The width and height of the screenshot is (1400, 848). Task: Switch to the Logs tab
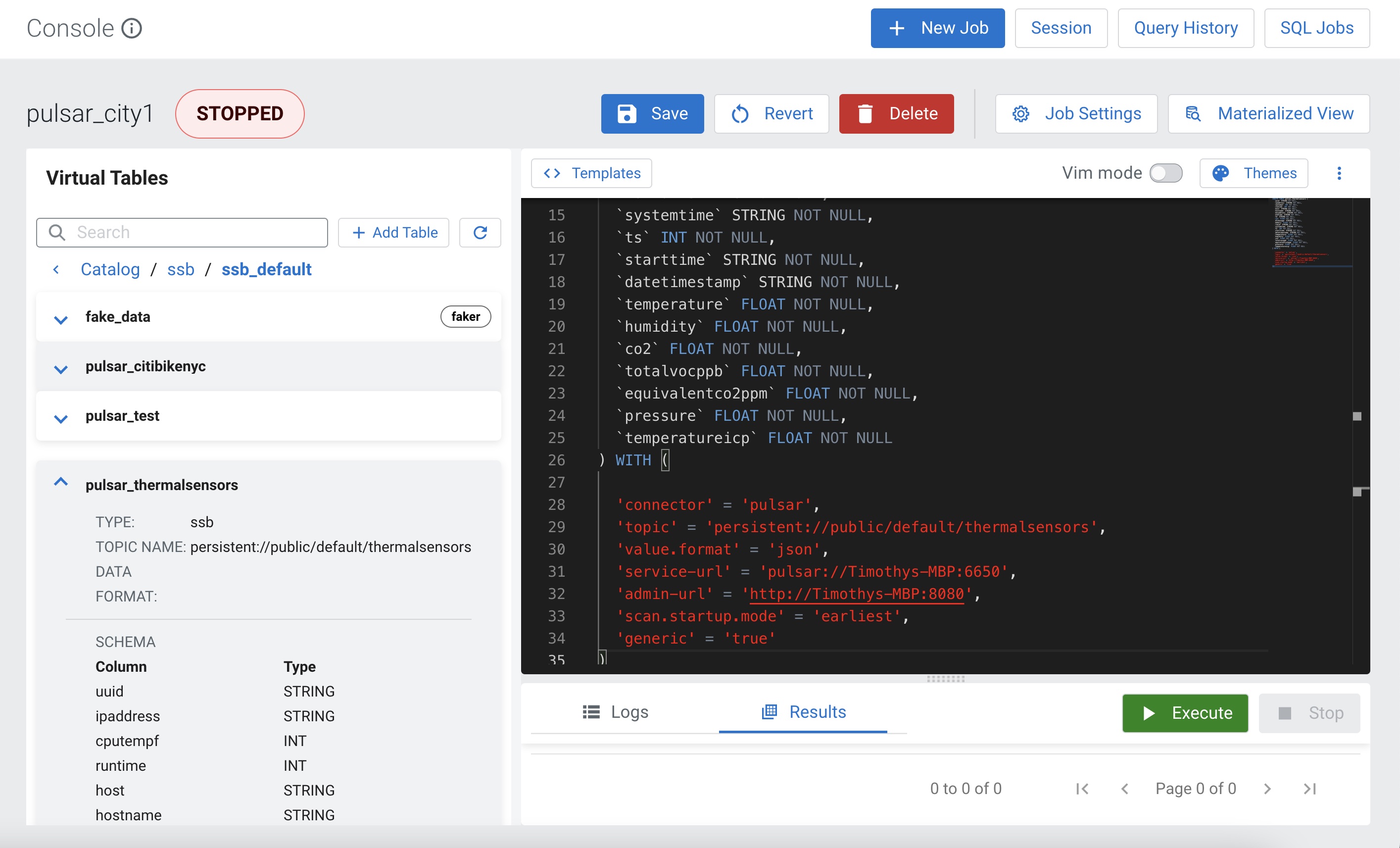coord(615,711)
